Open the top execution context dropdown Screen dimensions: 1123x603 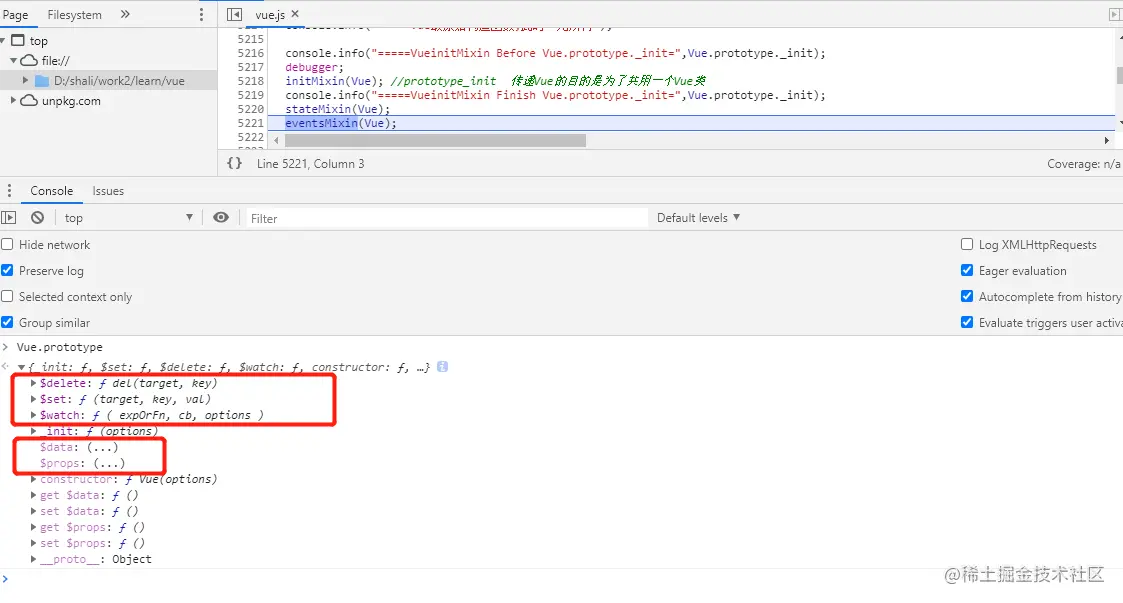pyautogui.click(x=129, y=218)
